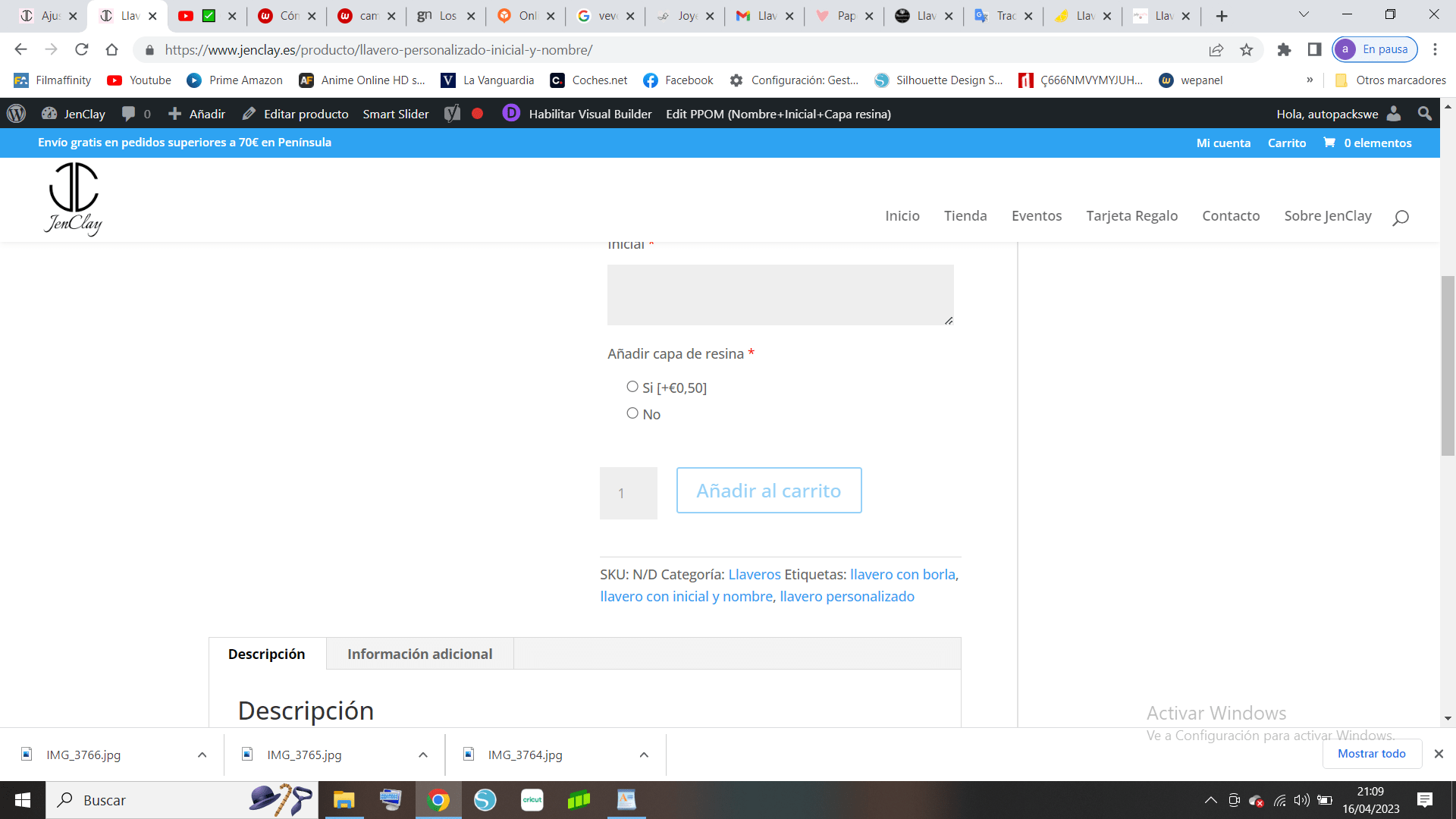Screen dimensions: 1456x819
Task: Click the quantity input field
Action: pyautogui.click(x=629, y=493)
